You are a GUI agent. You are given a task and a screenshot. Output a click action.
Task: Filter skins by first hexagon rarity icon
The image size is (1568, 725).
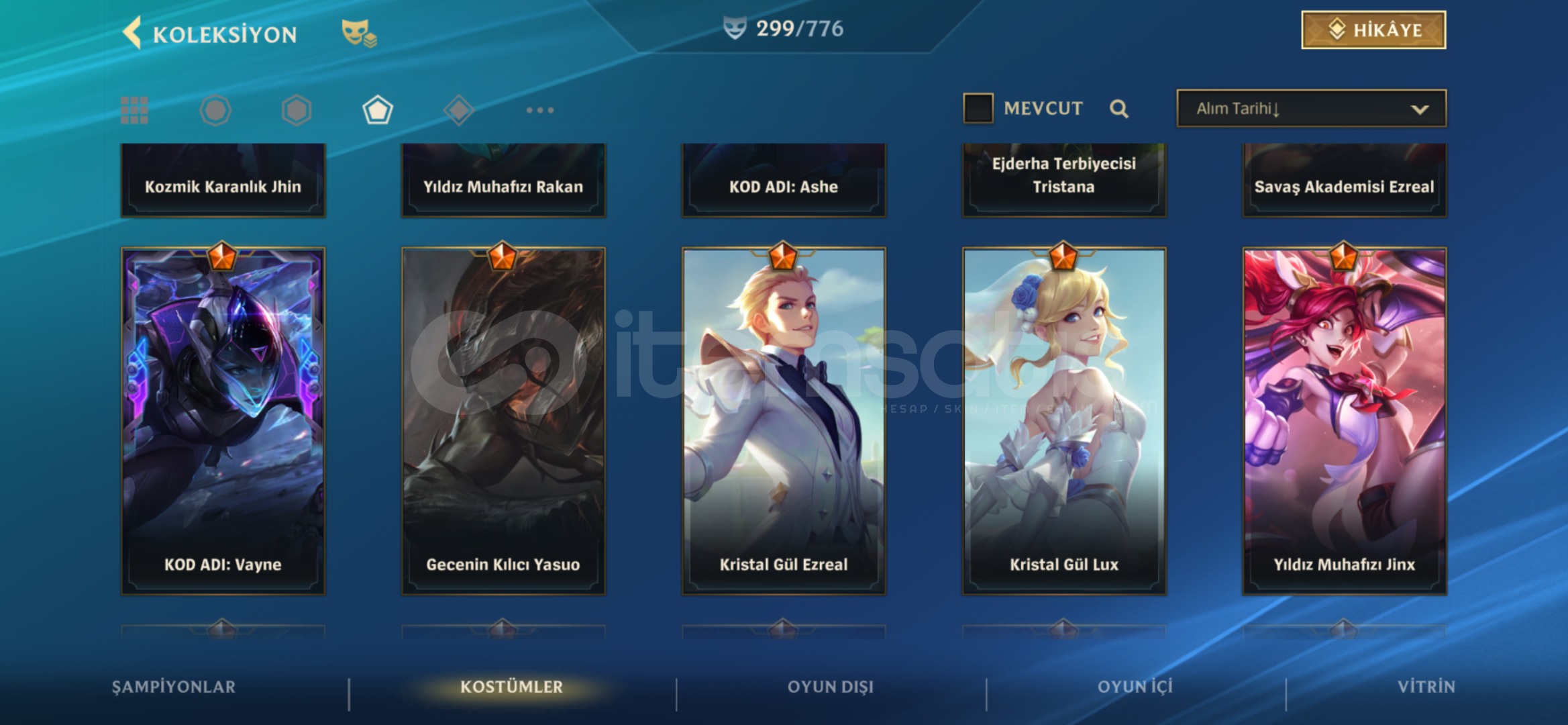(x=215, y=110)
